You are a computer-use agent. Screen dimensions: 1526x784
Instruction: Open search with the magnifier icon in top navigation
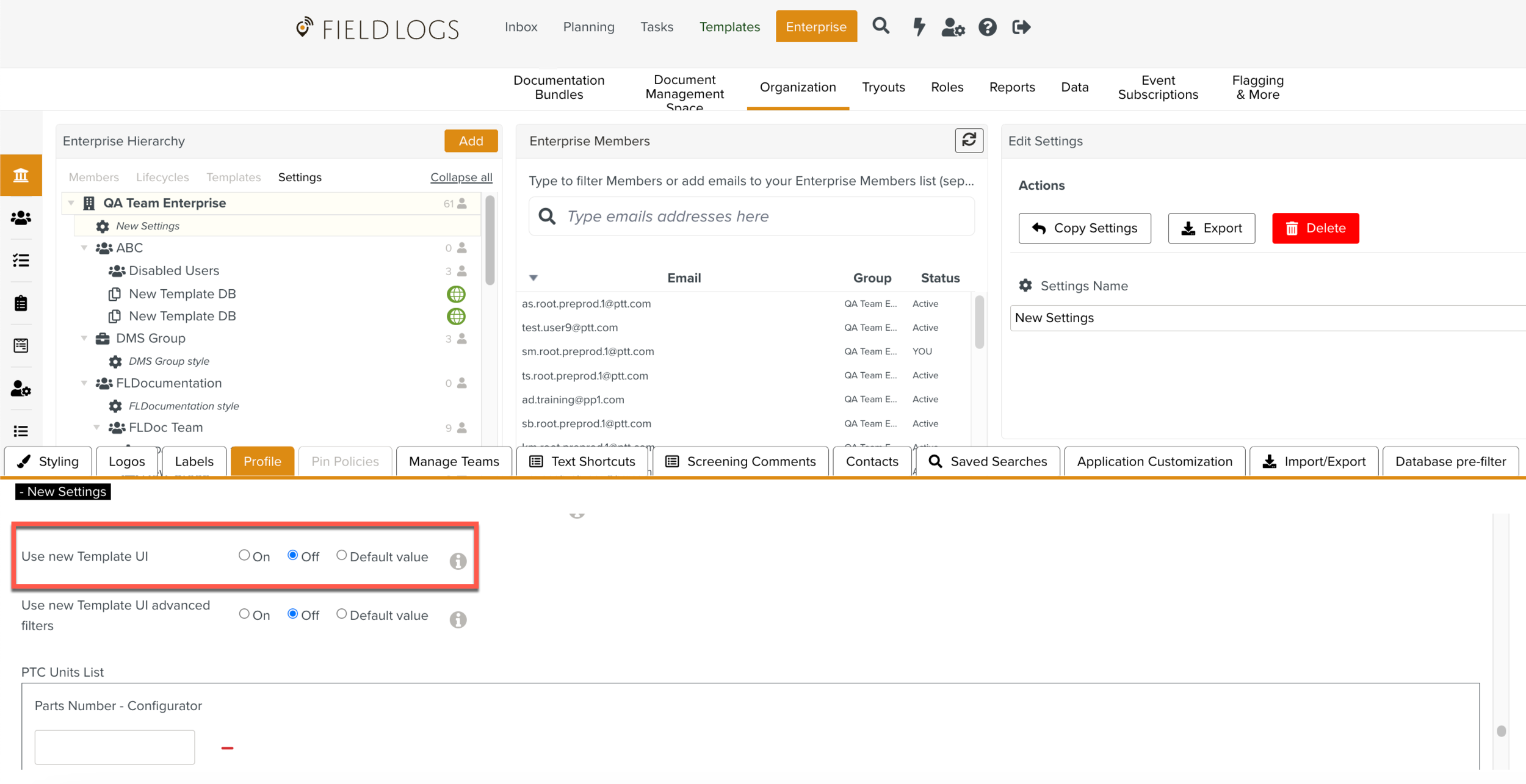pyautogui.click(x=880, y=26)
